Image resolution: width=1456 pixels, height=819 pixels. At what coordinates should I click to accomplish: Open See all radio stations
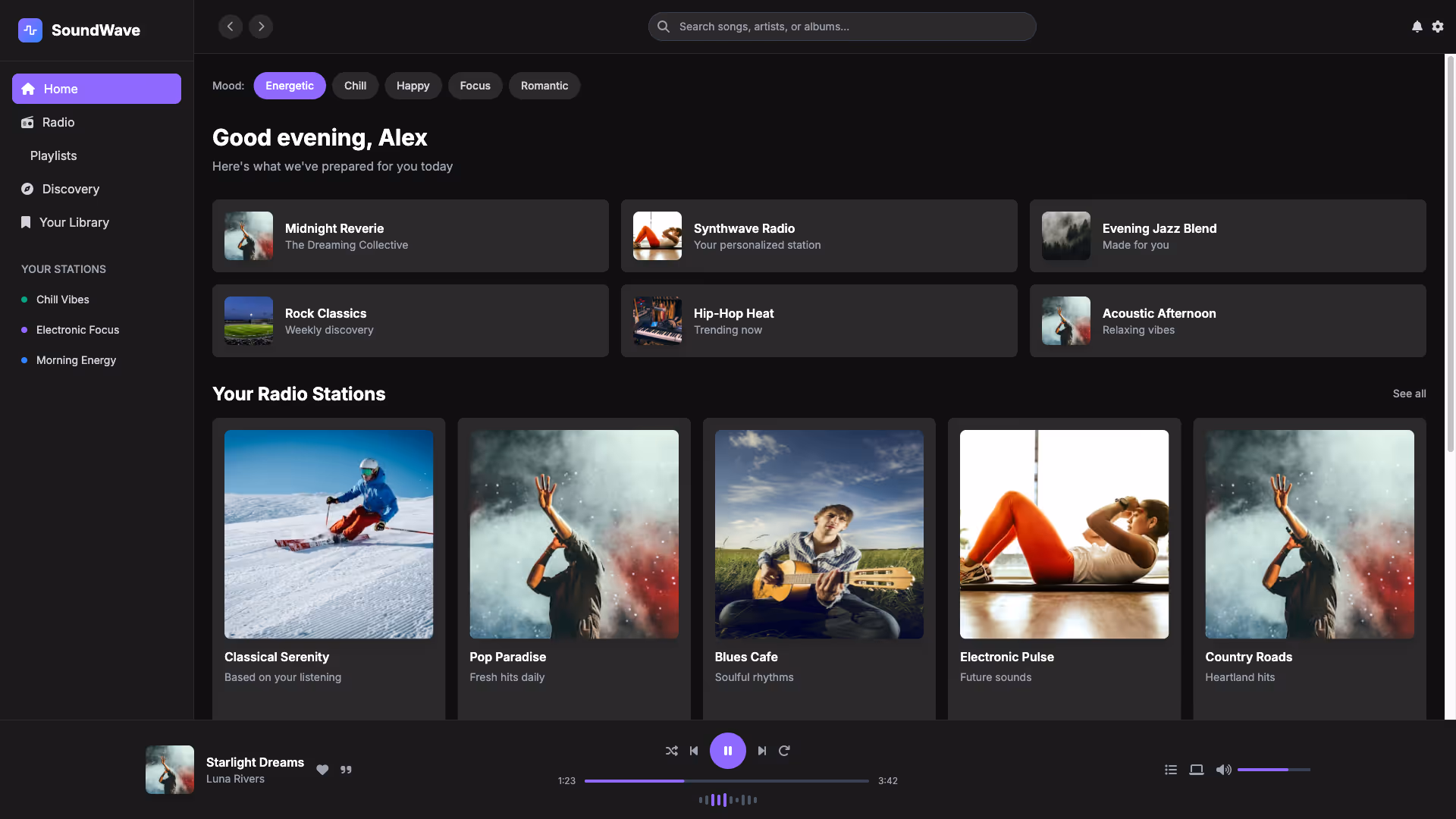pos(1408,394)
